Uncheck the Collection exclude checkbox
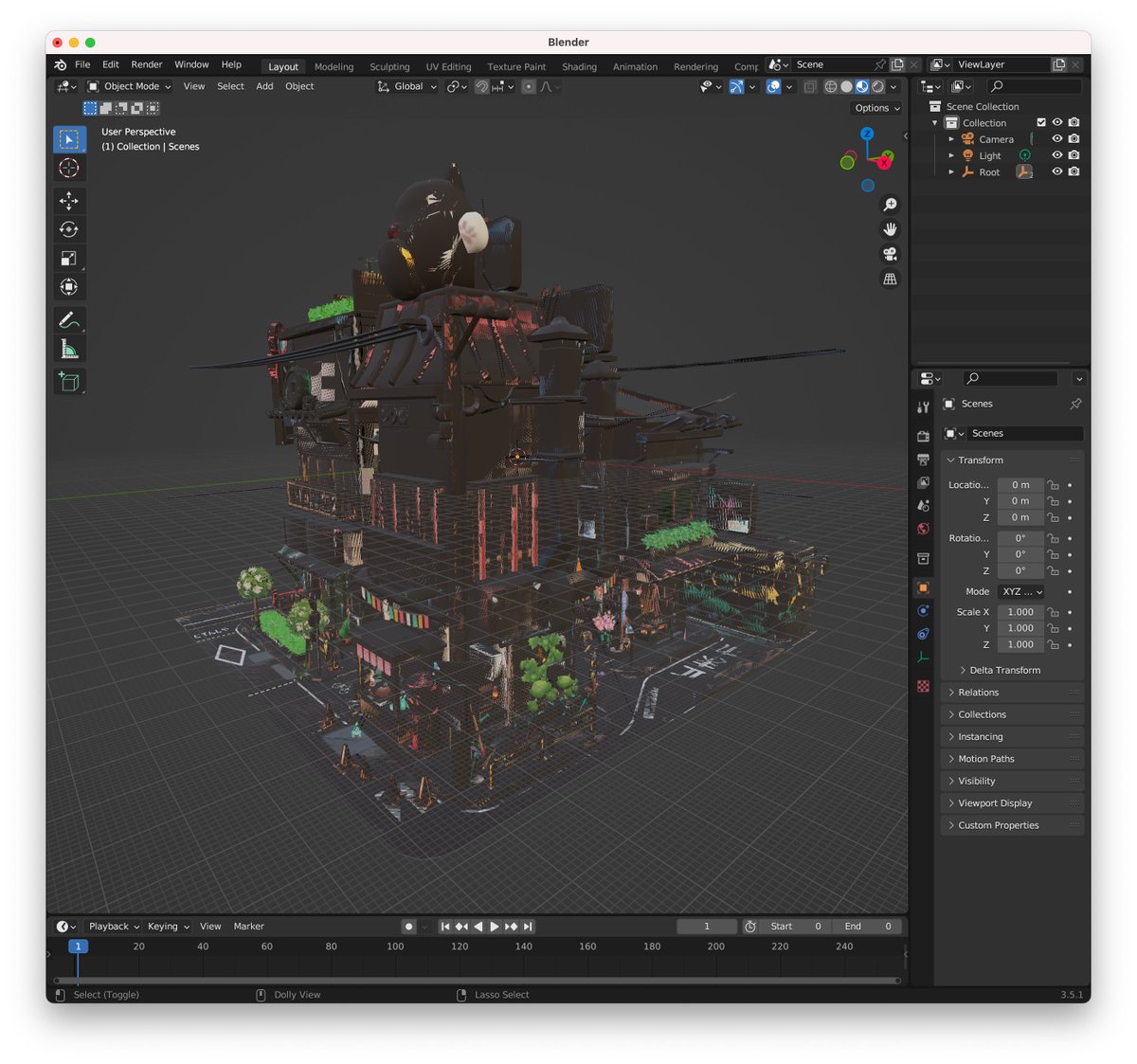Viewport: 1137px width, 1064px height. tap(1041, 122)
